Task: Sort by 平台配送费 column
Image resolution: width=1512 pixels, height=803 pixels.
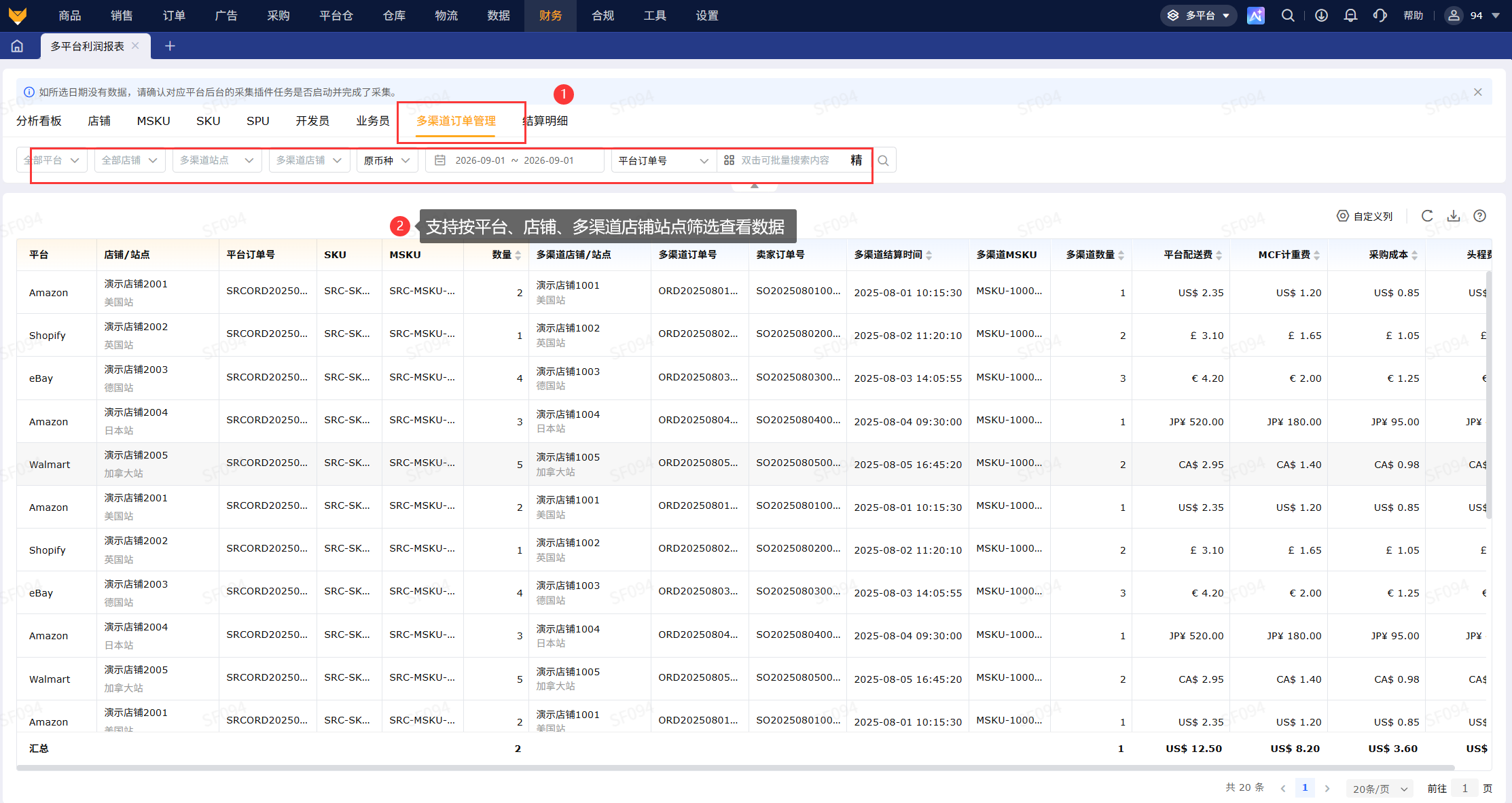Action: (x=1193, y=255)
